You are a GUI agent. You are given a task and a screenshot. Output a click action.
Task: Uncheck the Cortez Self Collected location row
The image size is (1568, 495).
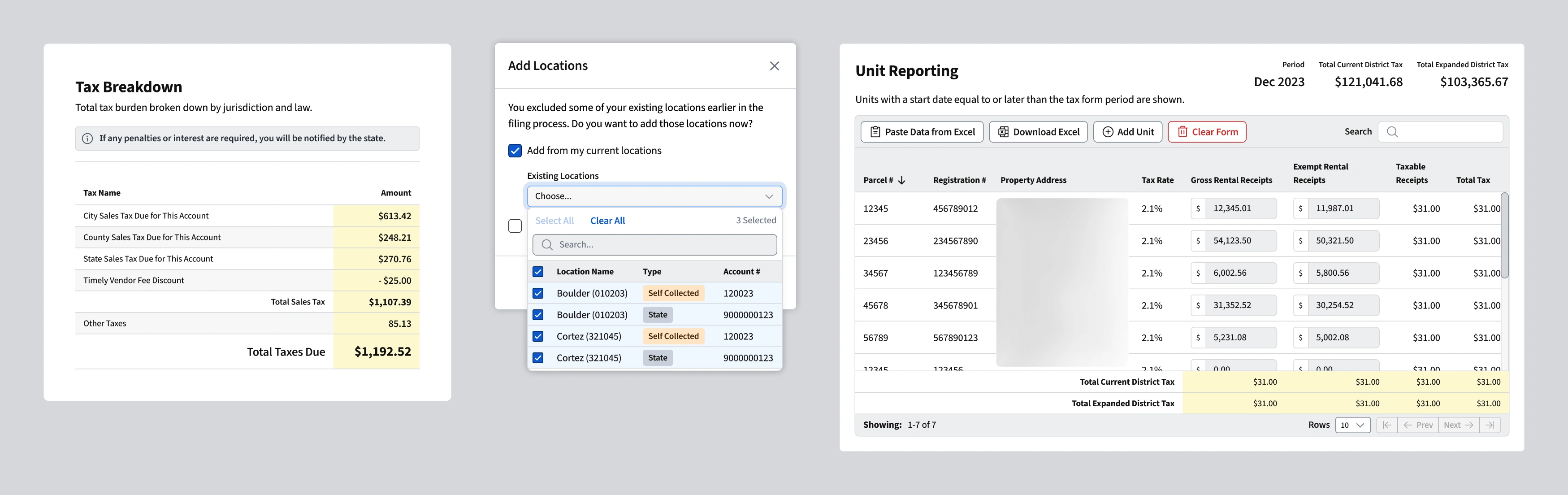pyautogui.click(x=538, y=336)
